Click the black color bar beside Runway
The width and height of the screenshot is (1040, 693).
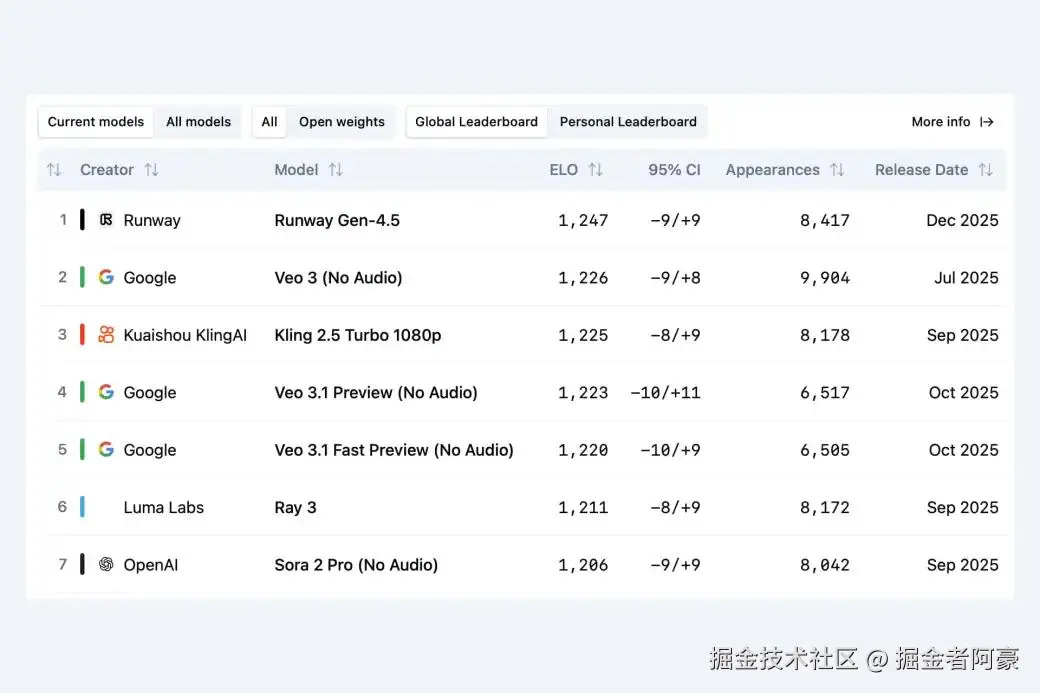coord(82,220)
